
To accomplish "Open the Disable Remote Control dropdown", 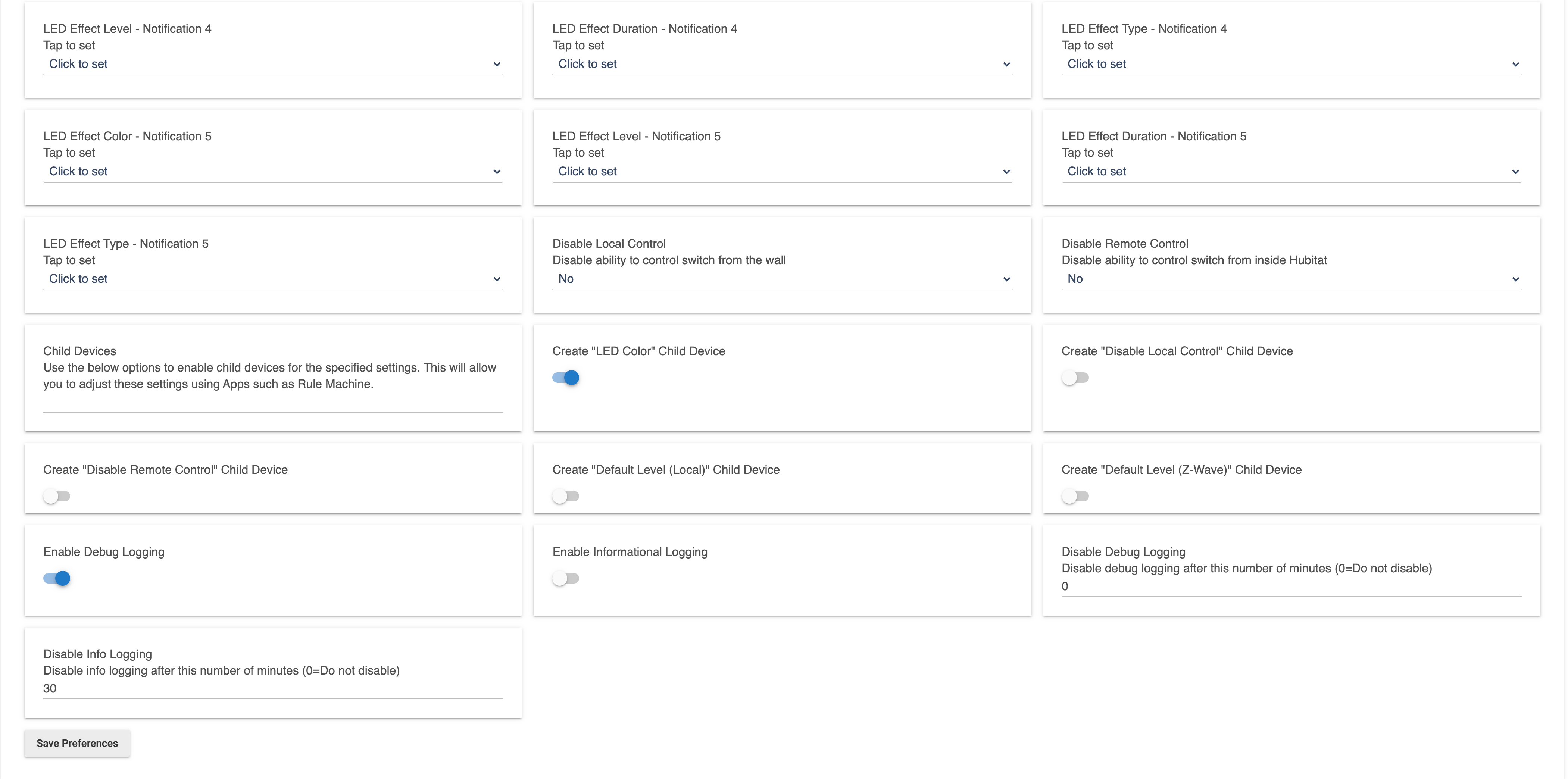I will coord(1291,279).
